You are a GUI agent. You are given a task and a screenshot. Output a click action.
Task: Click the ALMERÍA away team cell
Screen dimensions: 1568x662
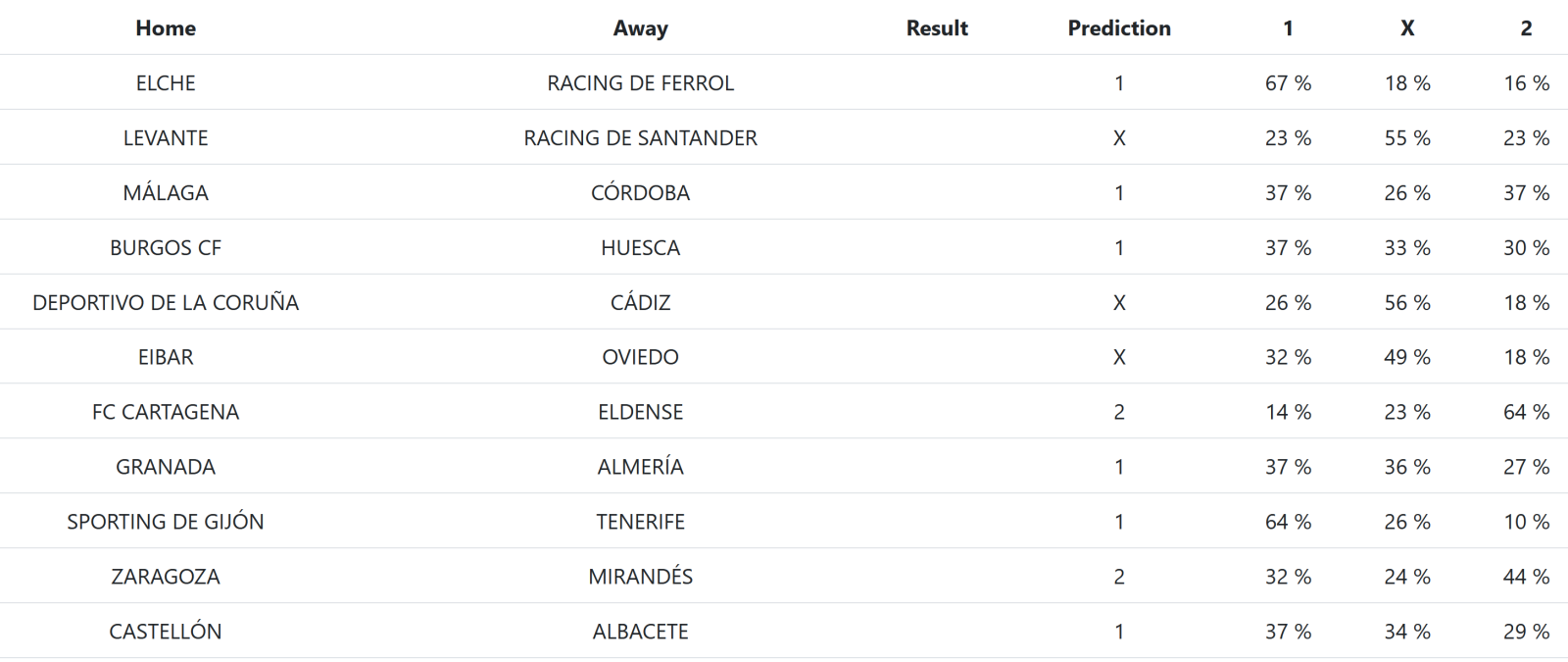click(640, 467)
